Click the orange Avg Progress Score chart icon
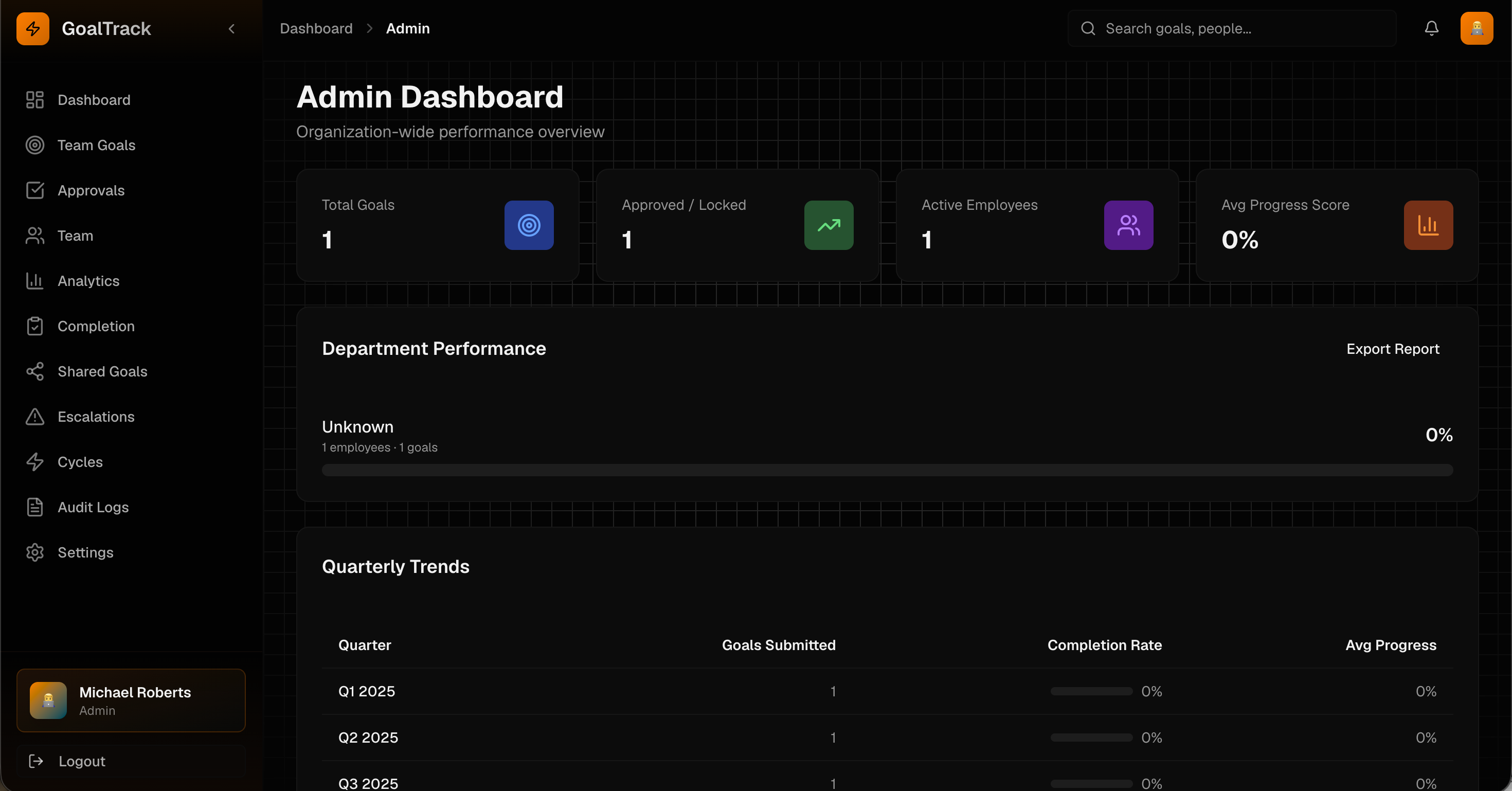Screen dimensions: 1512x791 [x=1428, y=225]
